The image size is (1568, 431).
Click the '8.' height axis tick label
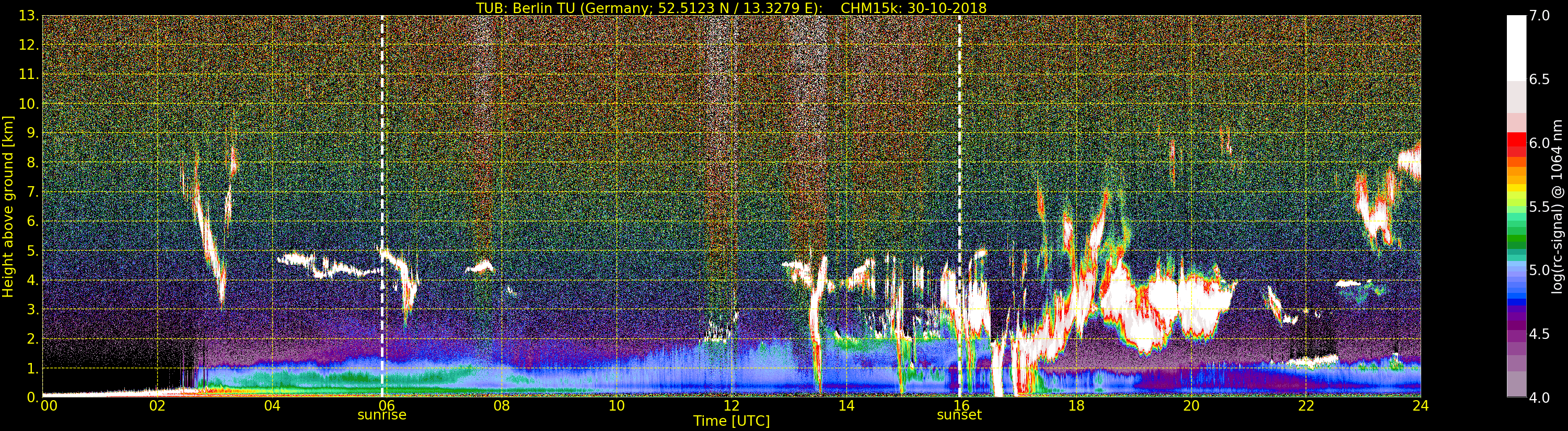click(32, 163)
